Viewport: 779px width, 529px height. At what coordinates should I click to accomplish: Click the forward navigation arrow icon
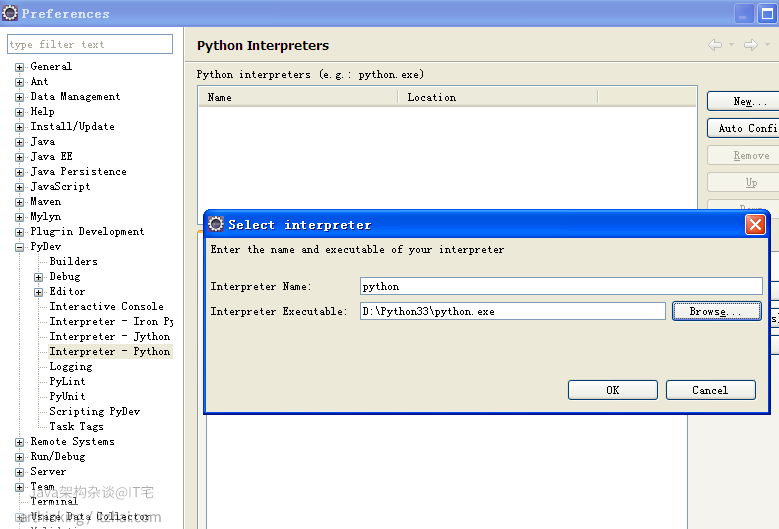tap(750, 45)
